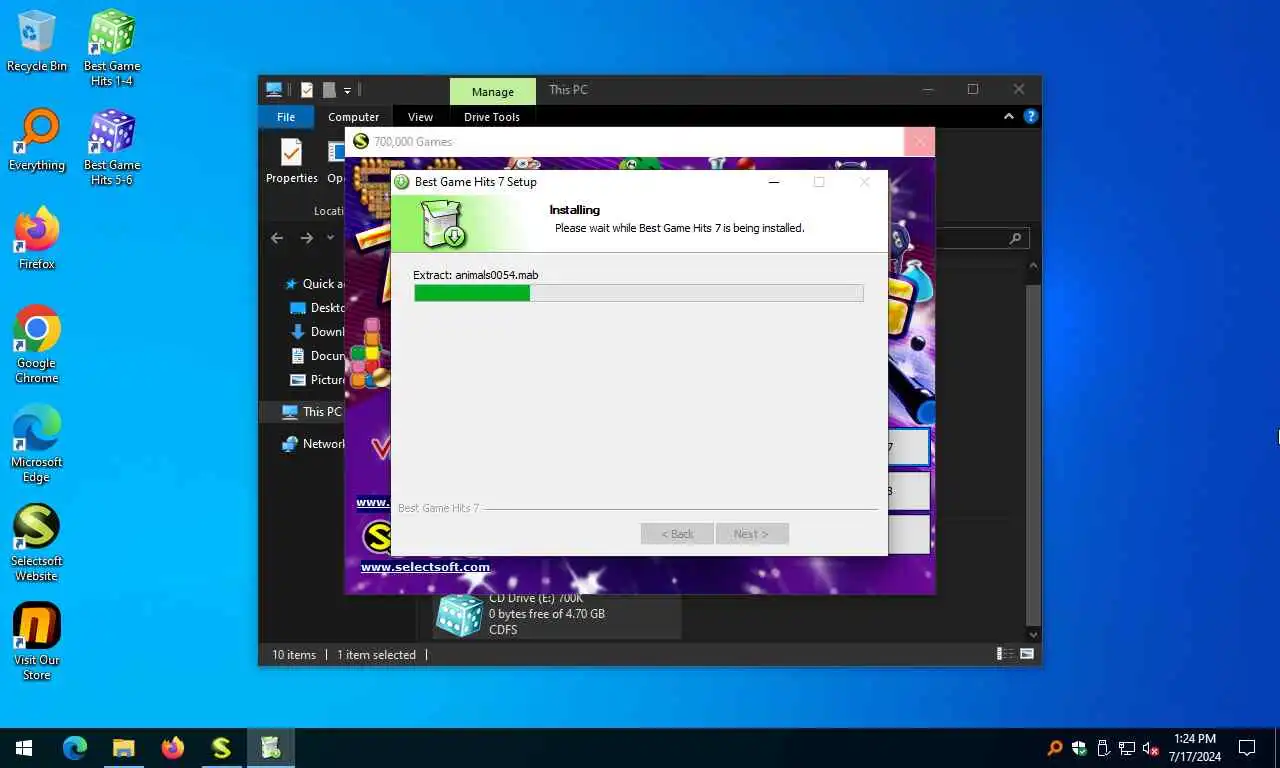Switch Explorer to large icons view
The width and height of the screenshot is (1280, 768).
coord(1026,654)
